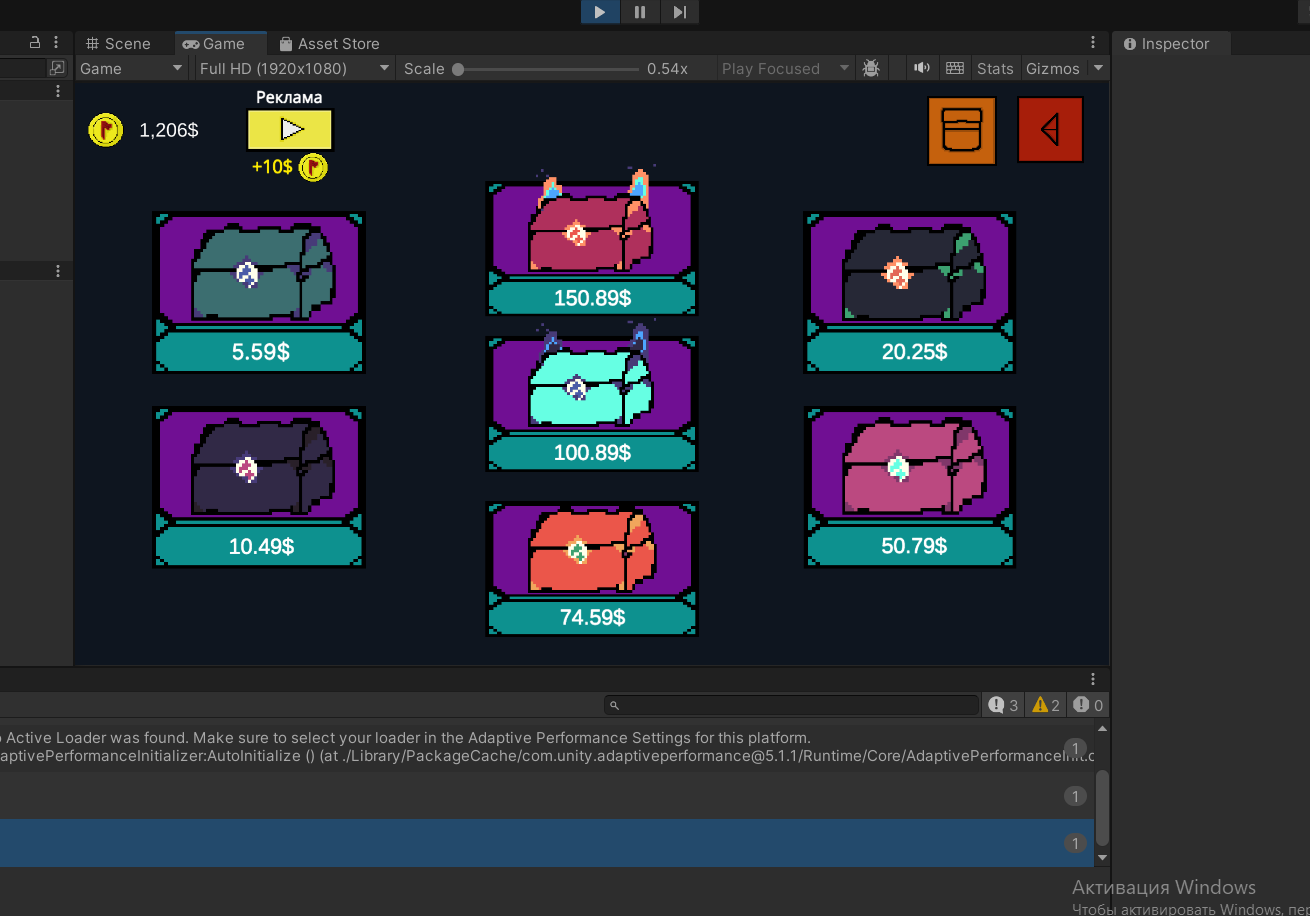Open the orange inventory chest button
The image size is (1310, 916).
pos(962,130)
